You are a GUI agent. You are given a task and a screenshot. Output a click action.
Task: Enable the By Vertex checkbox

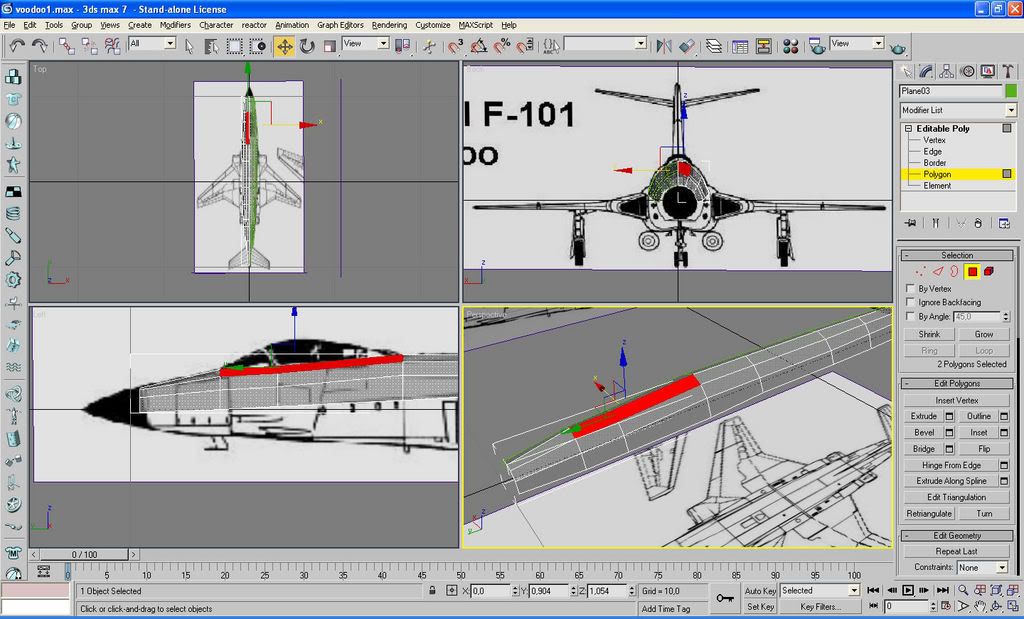910,288
